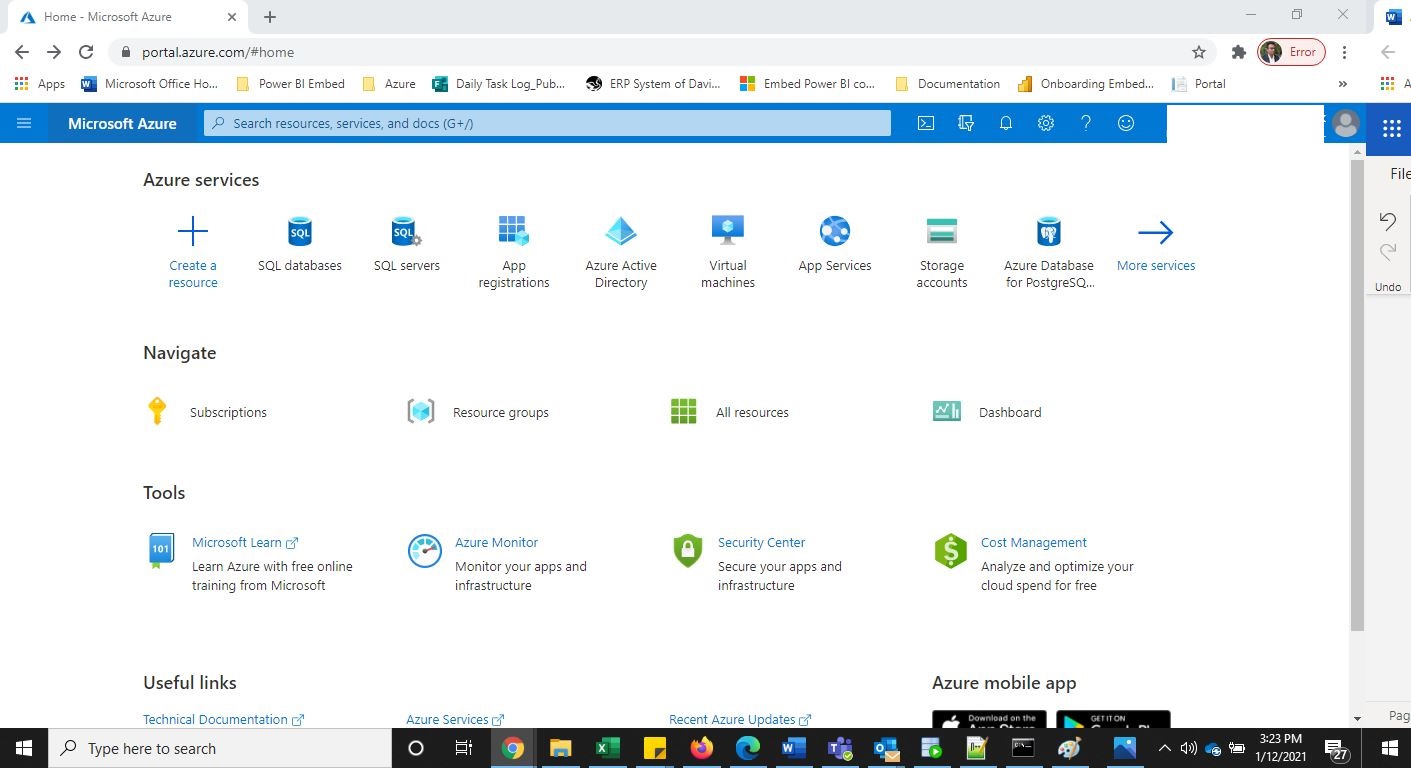Open Azure bookmark folder
Viewport: 1411px width, 768px height.
tap(389, 84)
